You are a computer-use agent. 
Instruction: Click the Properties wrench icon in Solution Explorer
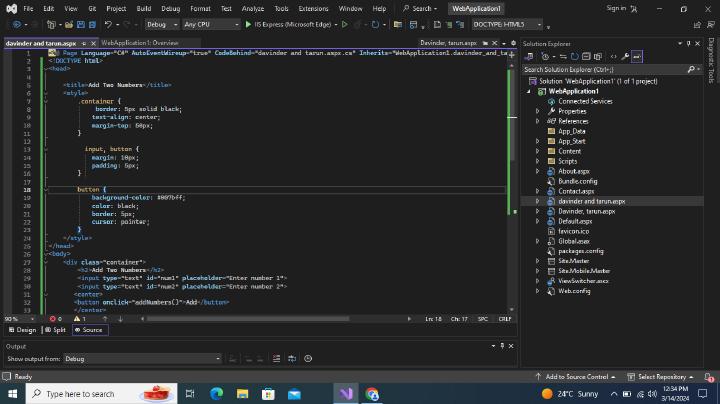point(625,56)
